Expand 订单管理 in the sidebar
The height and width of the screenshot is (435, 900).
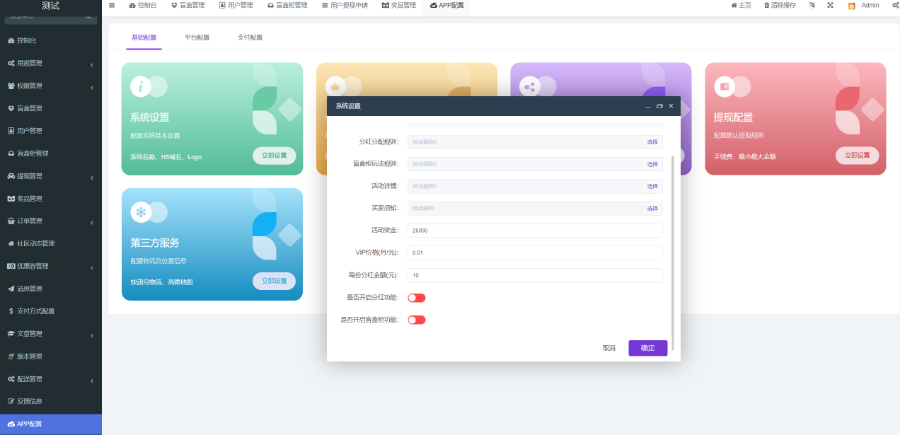[x=50, y=220]
